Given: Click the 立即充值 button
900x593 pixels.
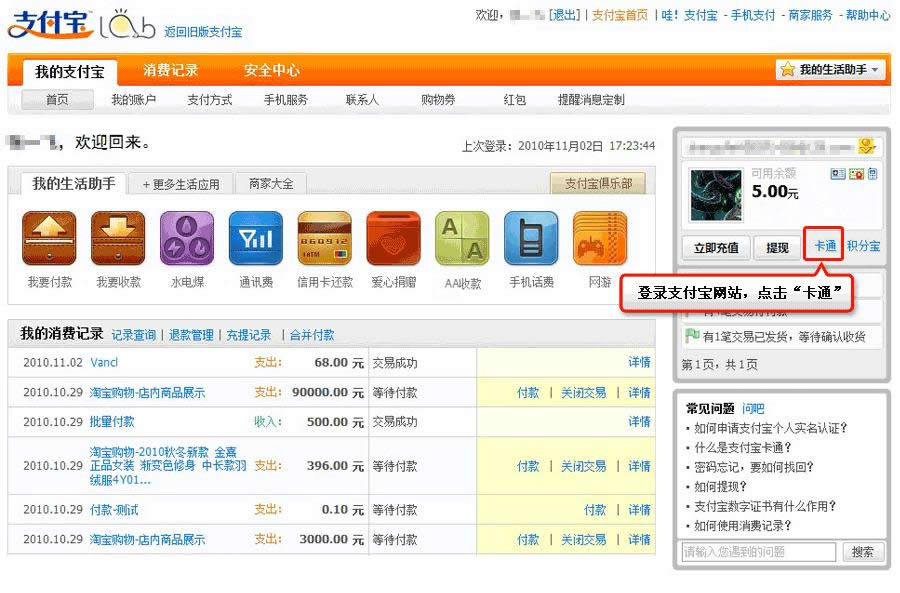Looking at the screenshot, I should pyautogui.click(x=716, y=248).
